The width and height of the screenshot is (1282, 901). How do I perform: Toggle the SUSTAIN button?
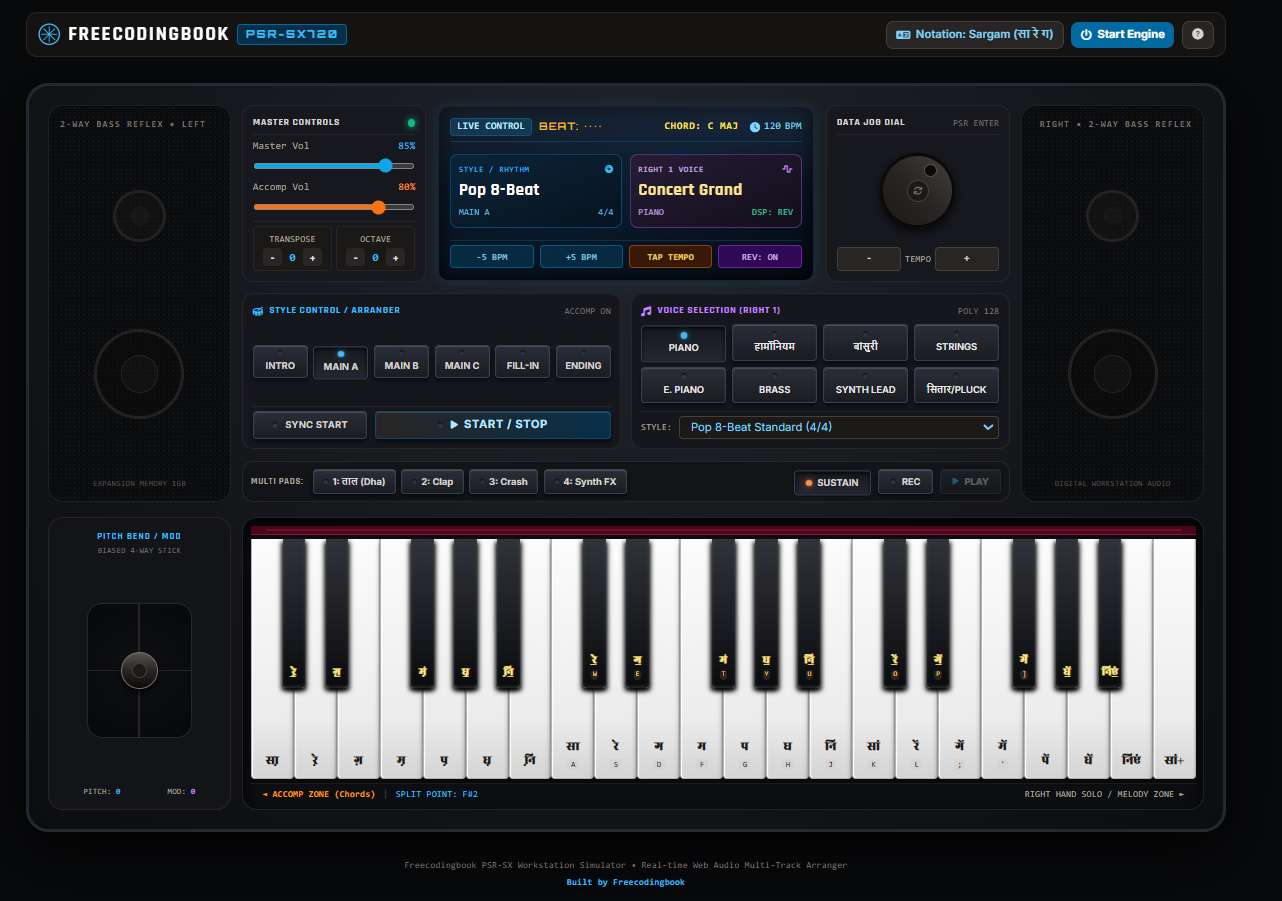[x=832, y=482]
